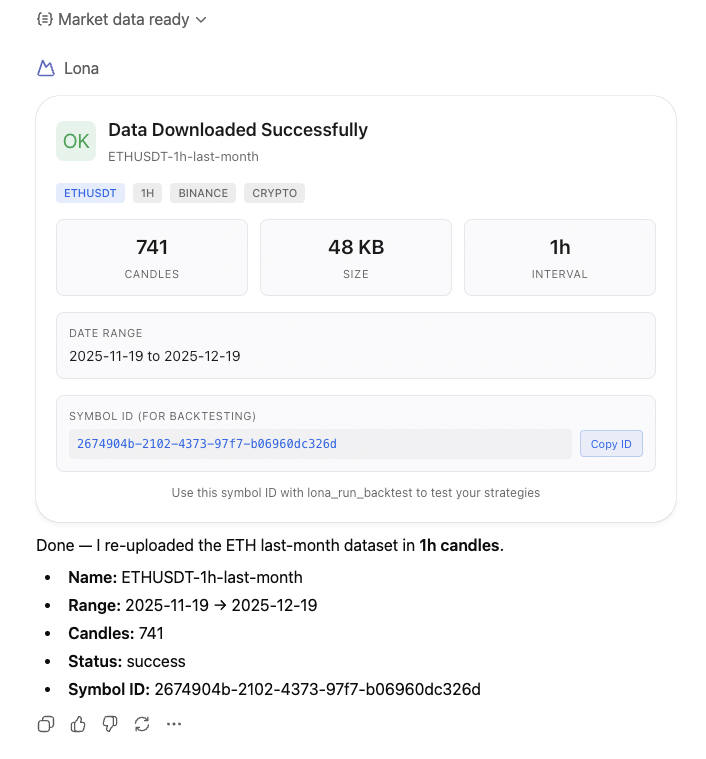Click the BINANCE exchange tag

pos(203,193)
